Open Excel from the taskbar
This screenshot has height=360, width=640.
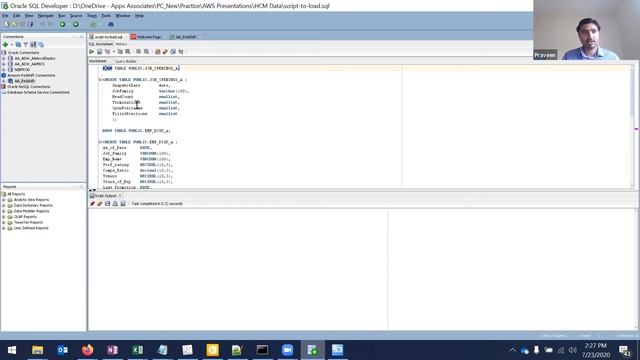pyautogui.click(x=138, y=350)
